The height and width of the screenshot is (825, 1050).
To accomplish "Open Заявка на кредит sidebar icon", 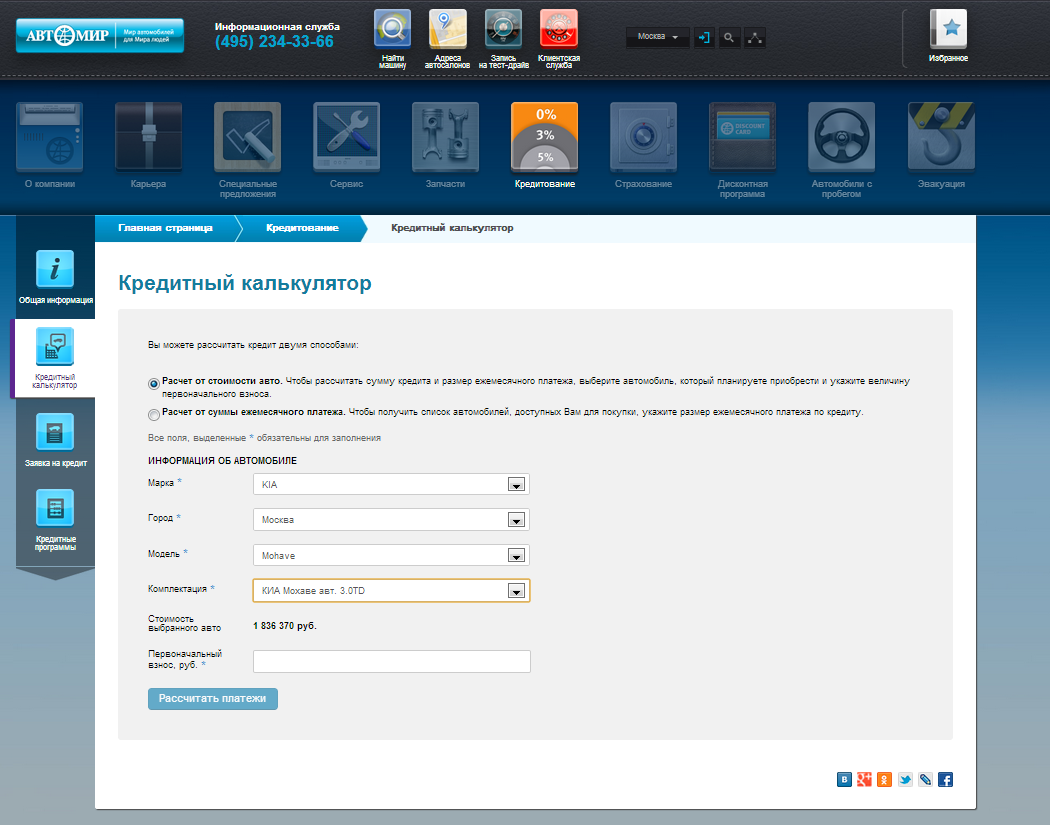I will coord(55,433).
